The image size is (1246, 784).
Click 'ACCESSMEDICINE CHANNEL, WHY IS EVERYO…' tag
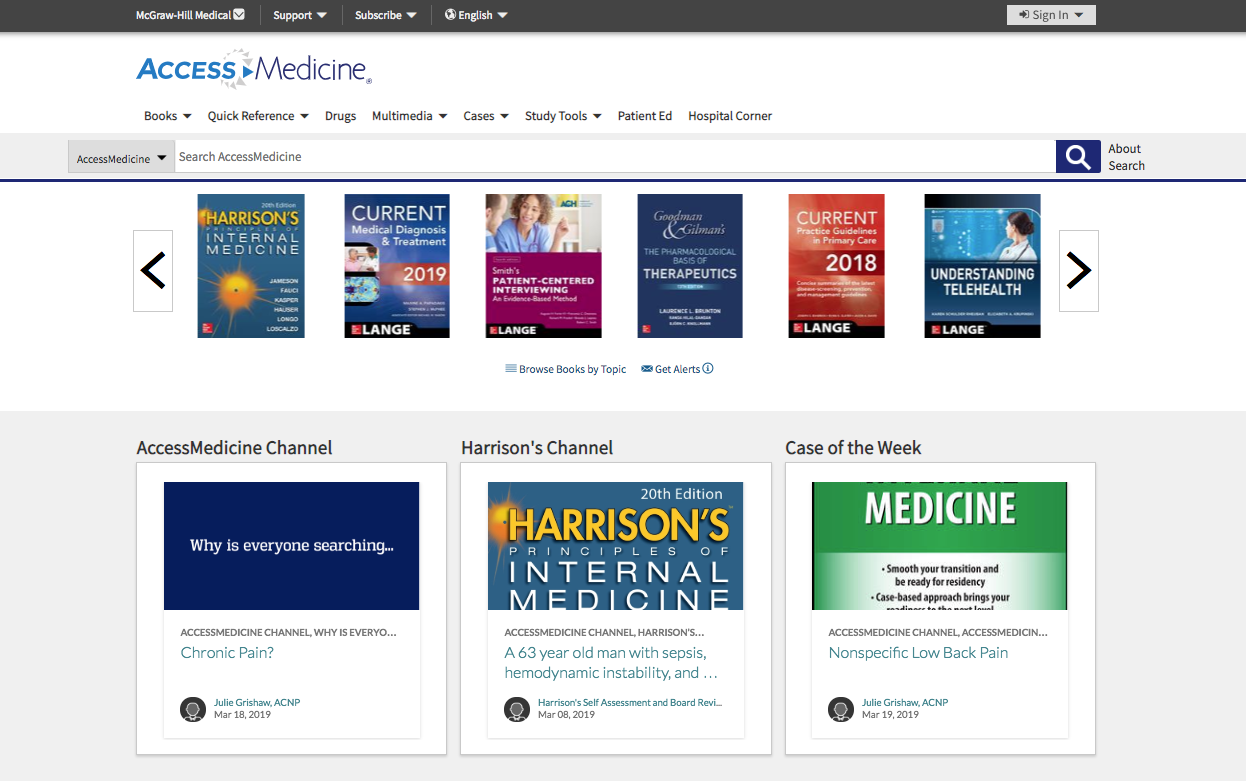click(288, 633)
